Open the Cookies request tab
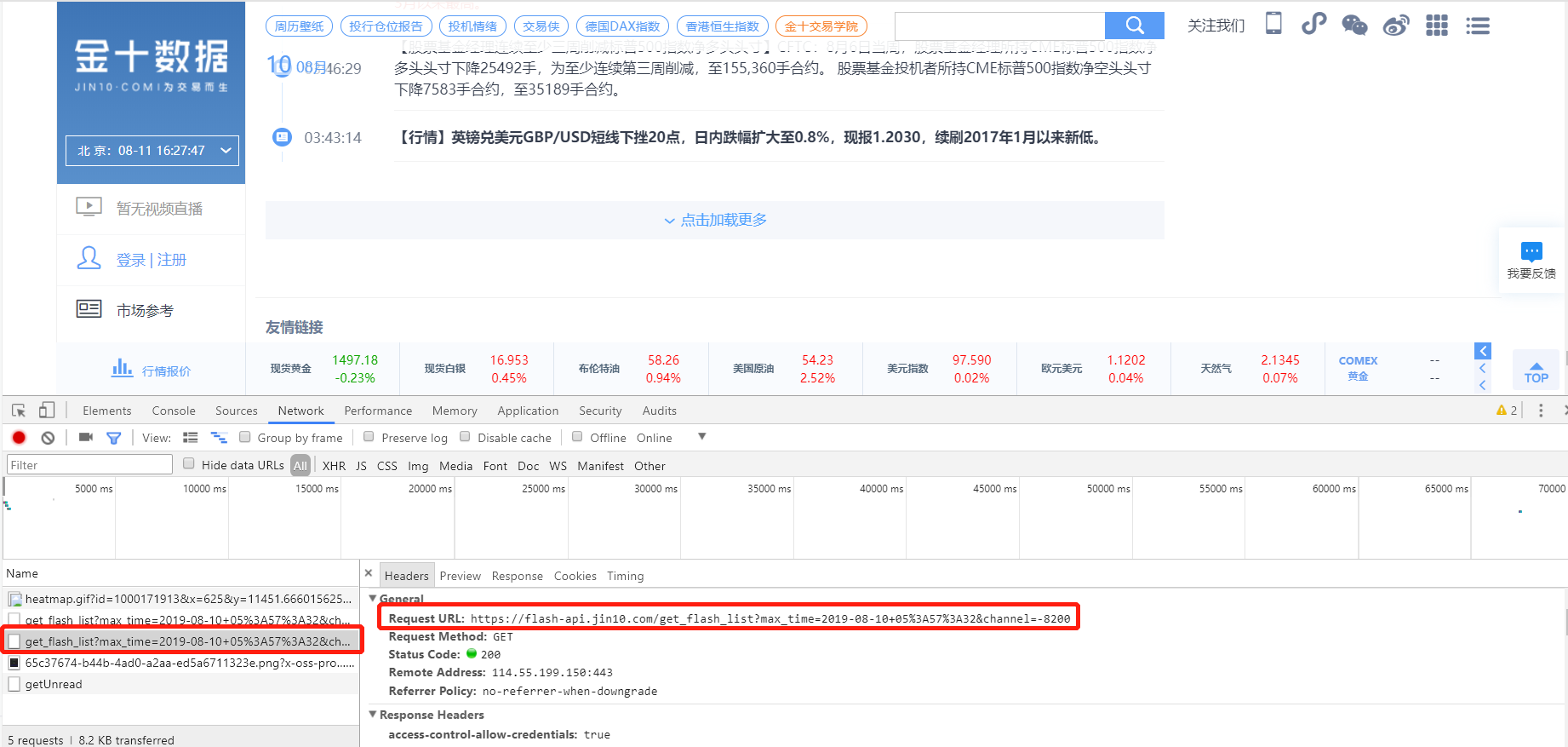This screenshot has height=747, width=1568. tap(575, 576)
